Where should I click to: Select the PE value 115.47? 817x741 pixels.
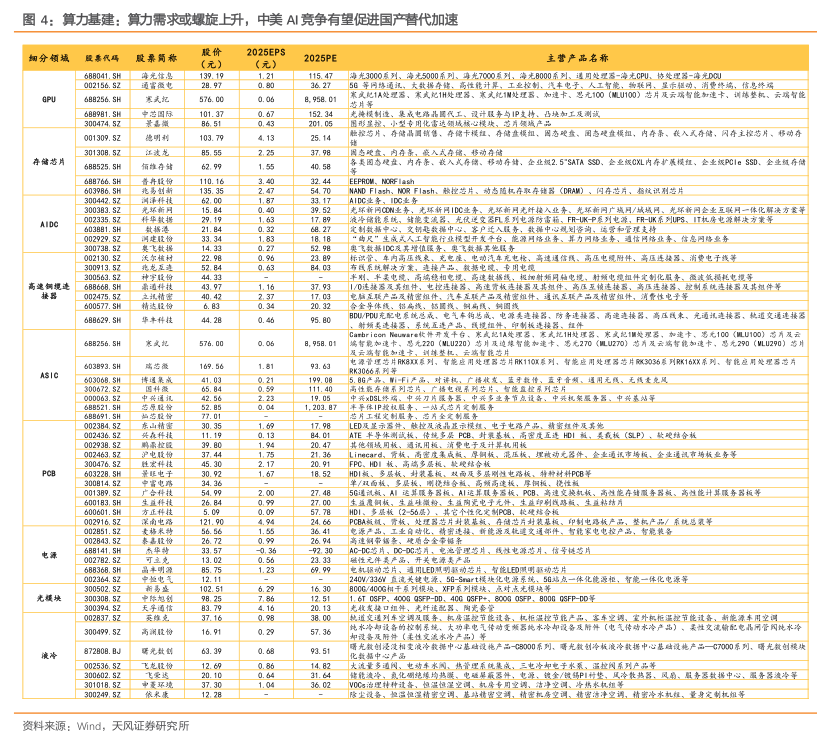320,76
